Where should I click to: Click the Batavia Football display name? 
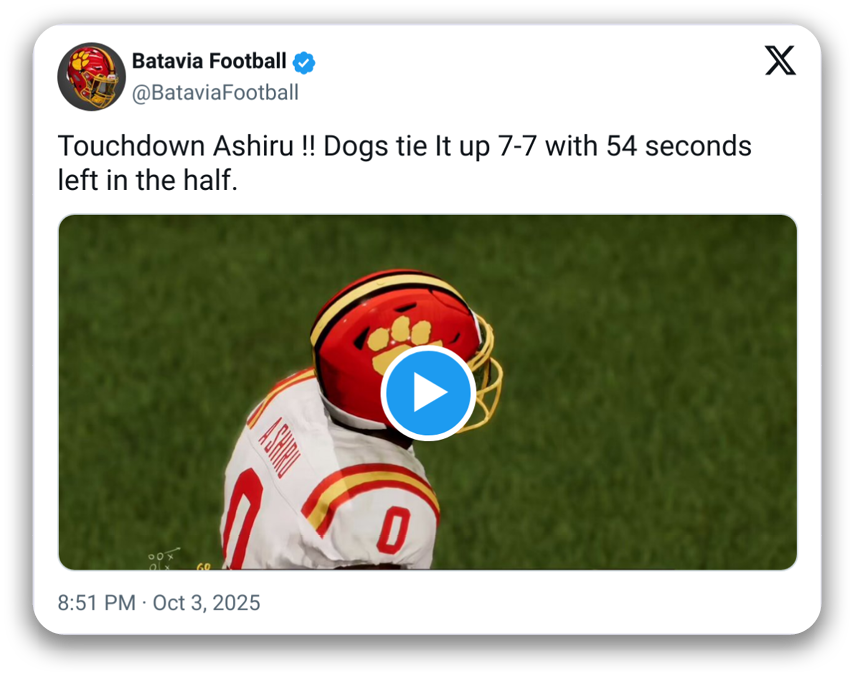pos(209,61)
